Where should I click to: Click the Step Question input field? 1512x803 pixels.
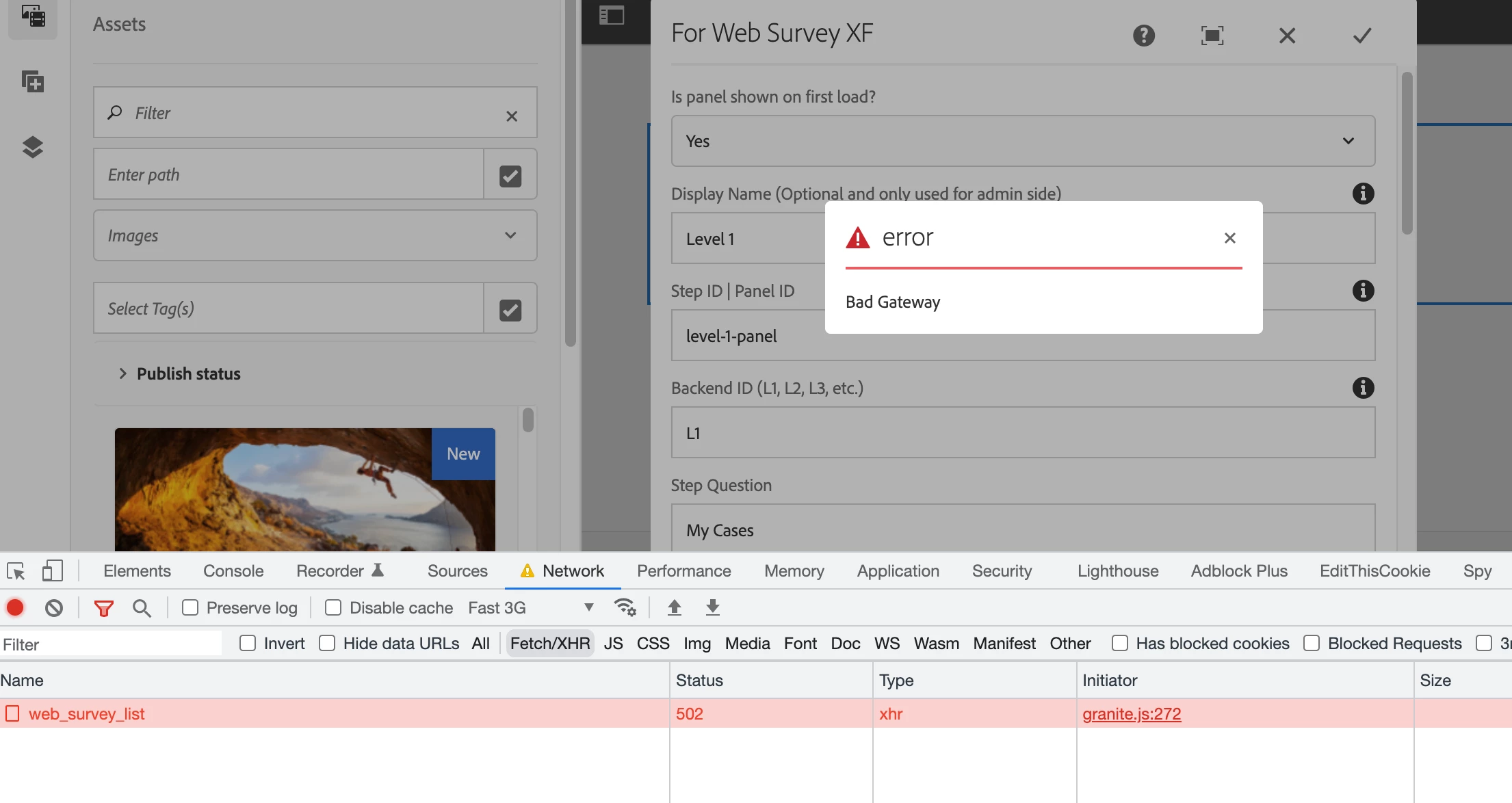[1022, 530]
